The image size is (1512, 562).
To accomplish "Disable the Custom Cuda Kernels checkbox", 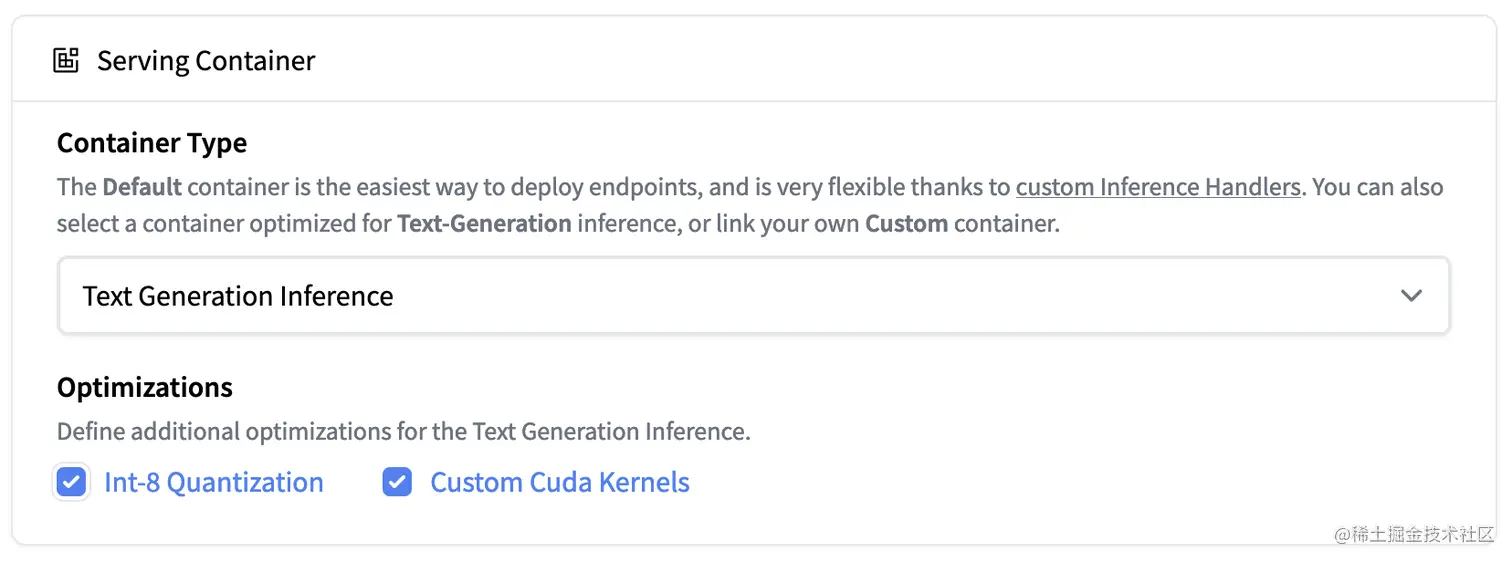I will point(397,483).
